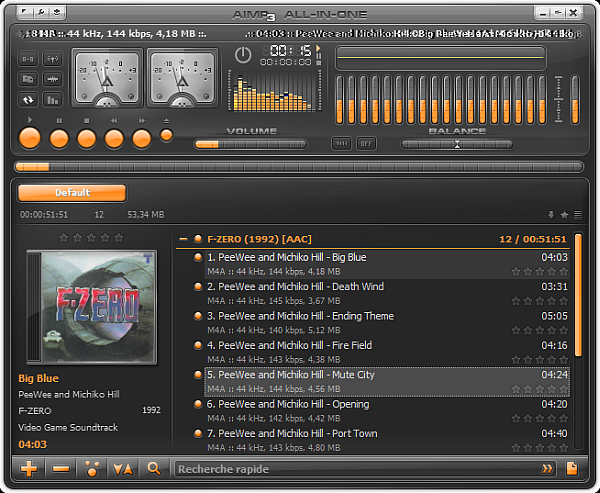This screenshot has height=493, width=600.
Task: Go to the previous track
Action: point(114,138)
